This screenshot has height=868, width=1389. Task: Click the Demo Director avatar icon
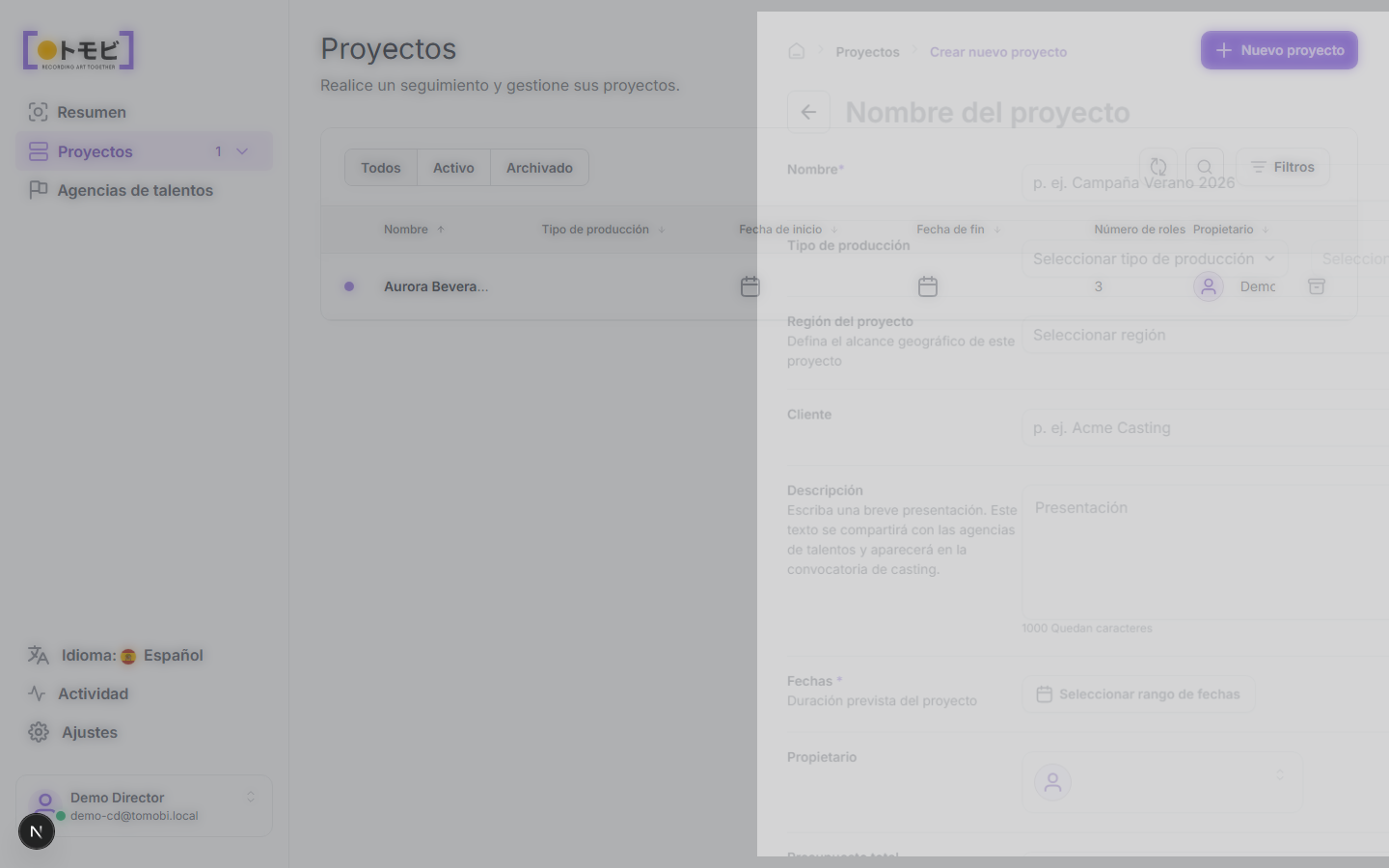45,802
